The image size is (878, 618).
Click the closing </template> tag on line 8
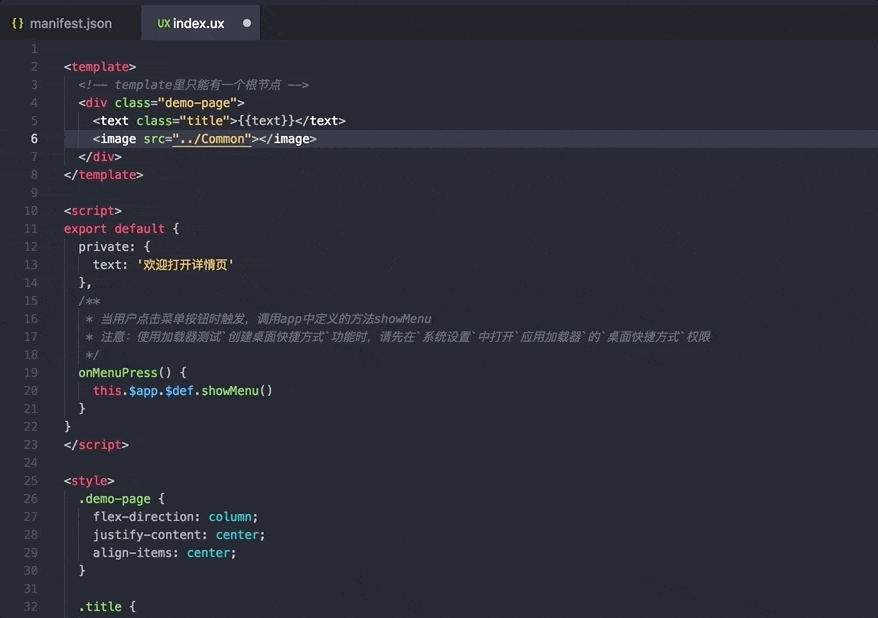[103, 175]
